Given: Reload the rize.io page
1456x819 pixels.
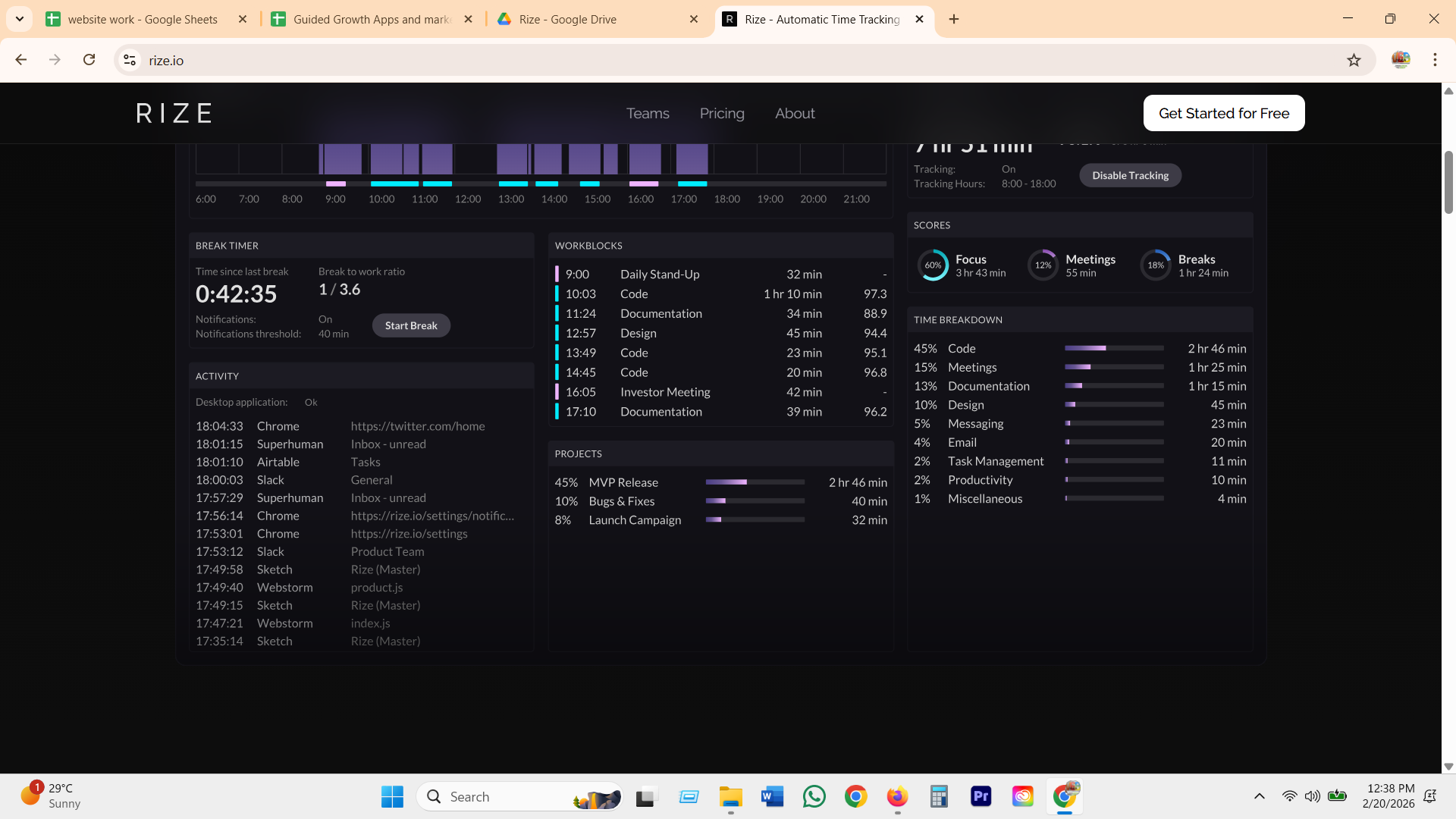Looking at the screenshot, I should tap(89, 60).
